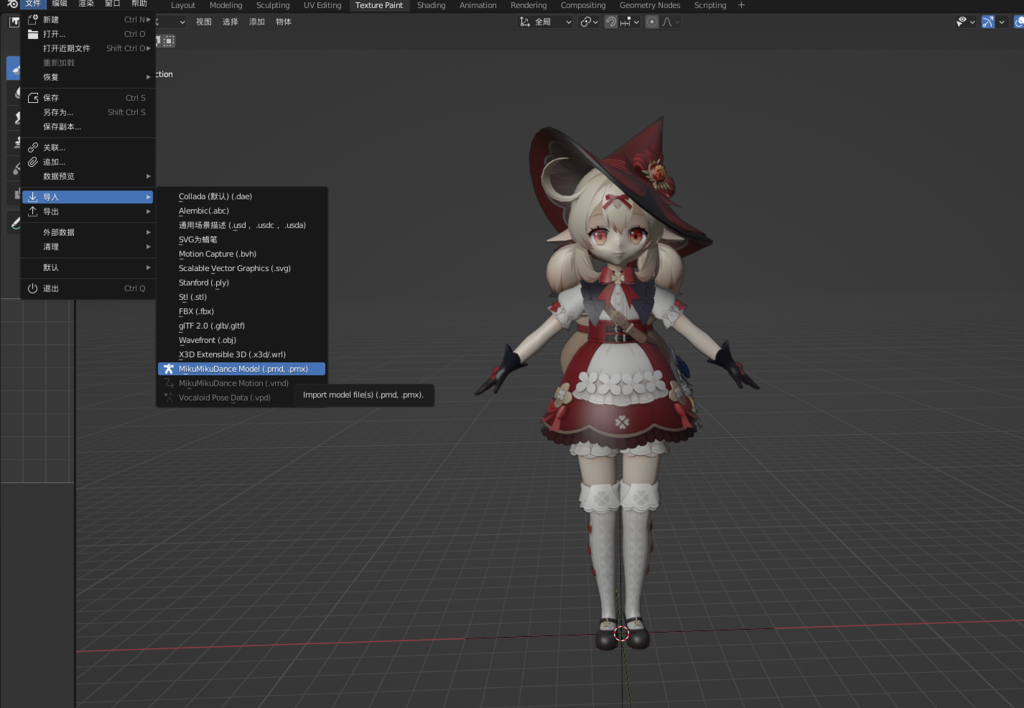Open the pivot point dropdown arrow

(595, 22)
